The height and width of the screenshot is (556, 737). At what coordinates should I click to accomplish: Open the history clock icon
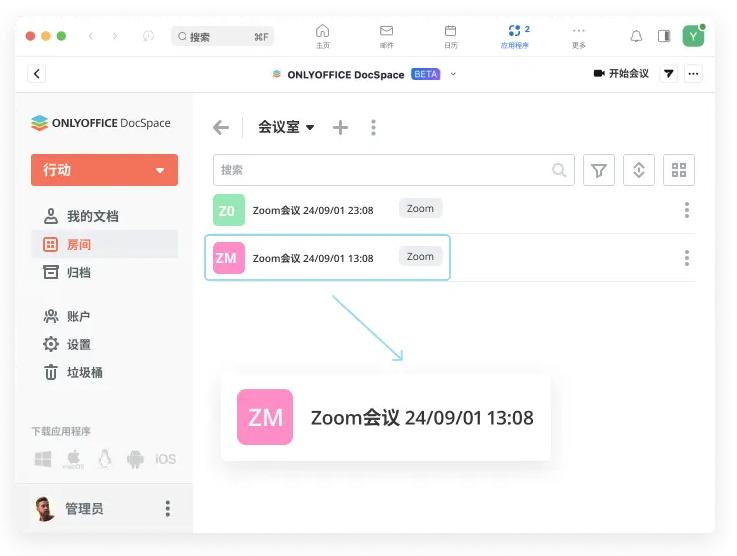click(148, 36)
